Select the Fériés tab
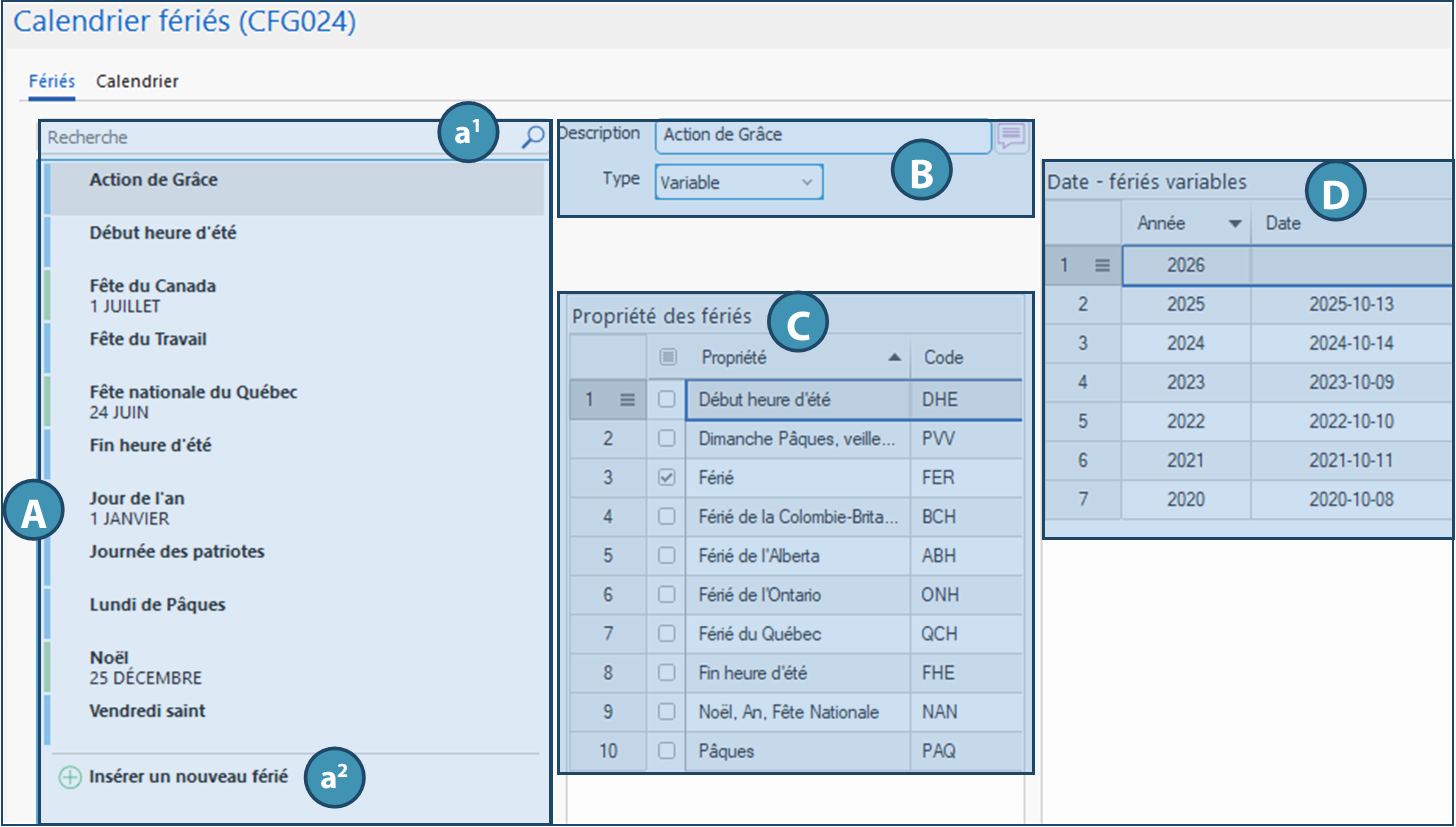Screen dimensions: 1456x827 (52, 81)
